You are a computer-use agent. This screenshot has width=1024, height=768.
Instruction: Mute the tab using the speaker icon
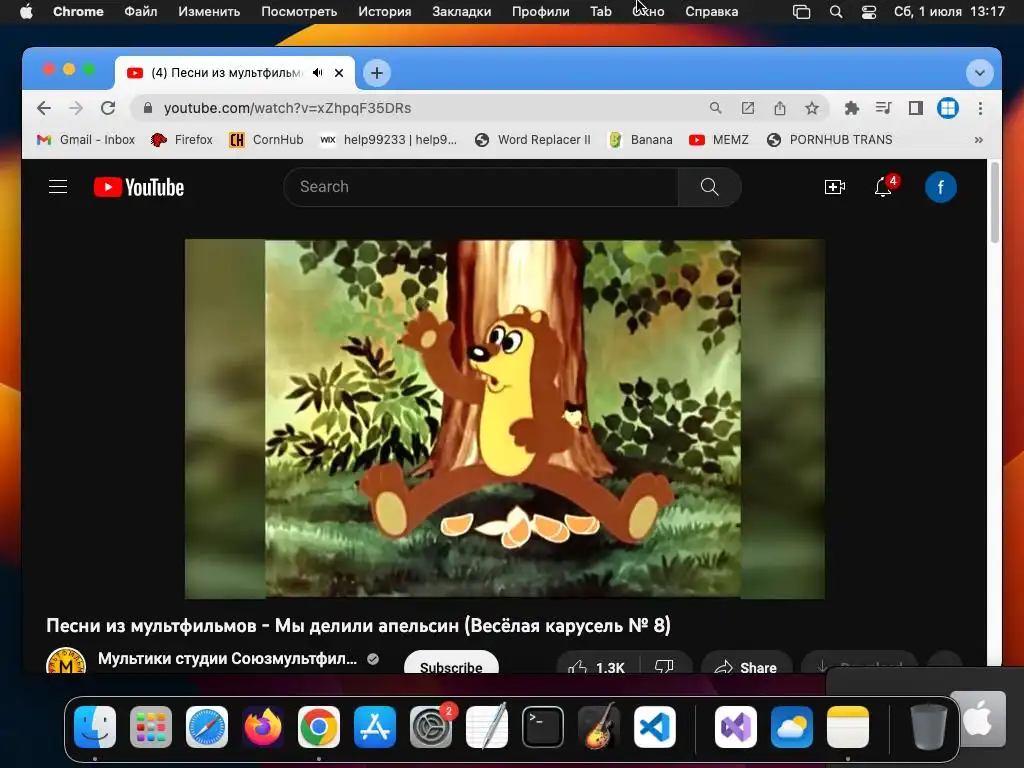317,72
